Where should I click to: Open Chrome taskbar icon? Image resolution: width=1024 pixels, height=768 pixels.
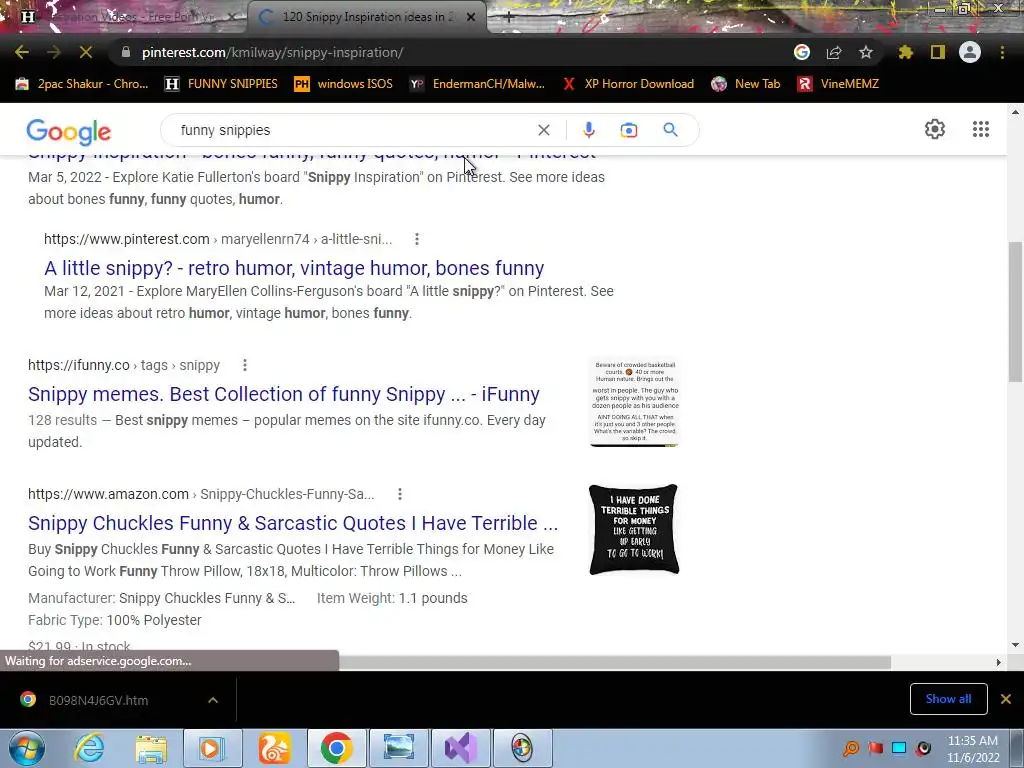pos(336,748)
